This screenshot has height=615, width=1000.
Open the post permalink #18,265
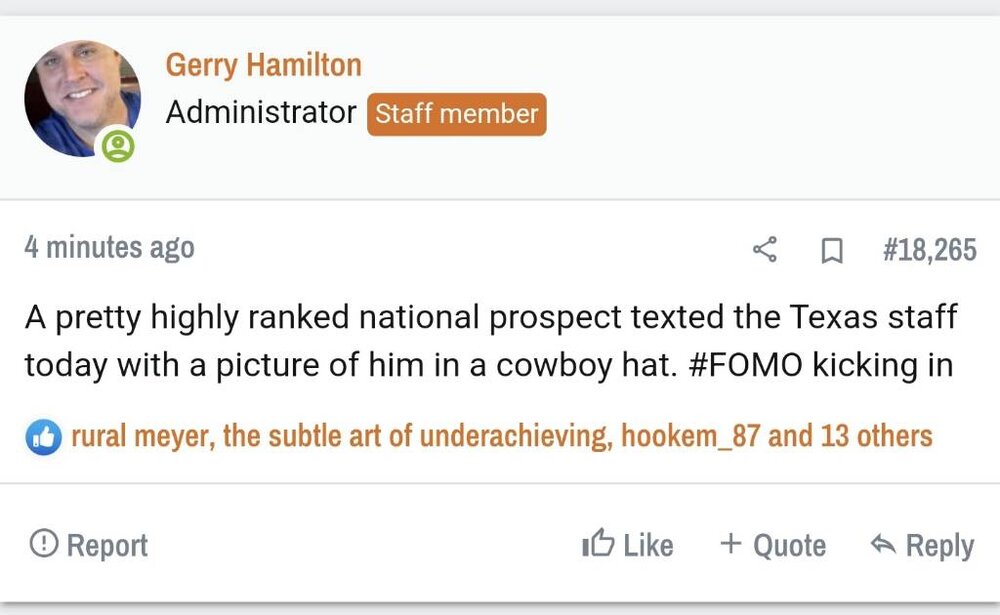click(929, 249)
